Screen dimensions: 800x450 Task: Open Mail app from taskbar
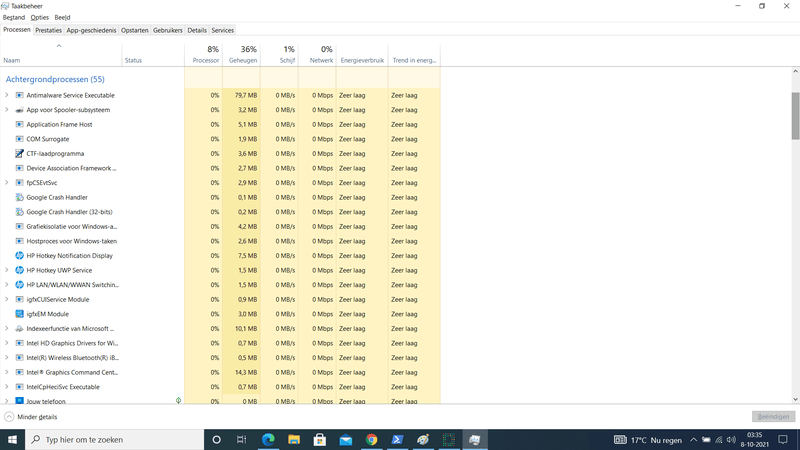345,439
